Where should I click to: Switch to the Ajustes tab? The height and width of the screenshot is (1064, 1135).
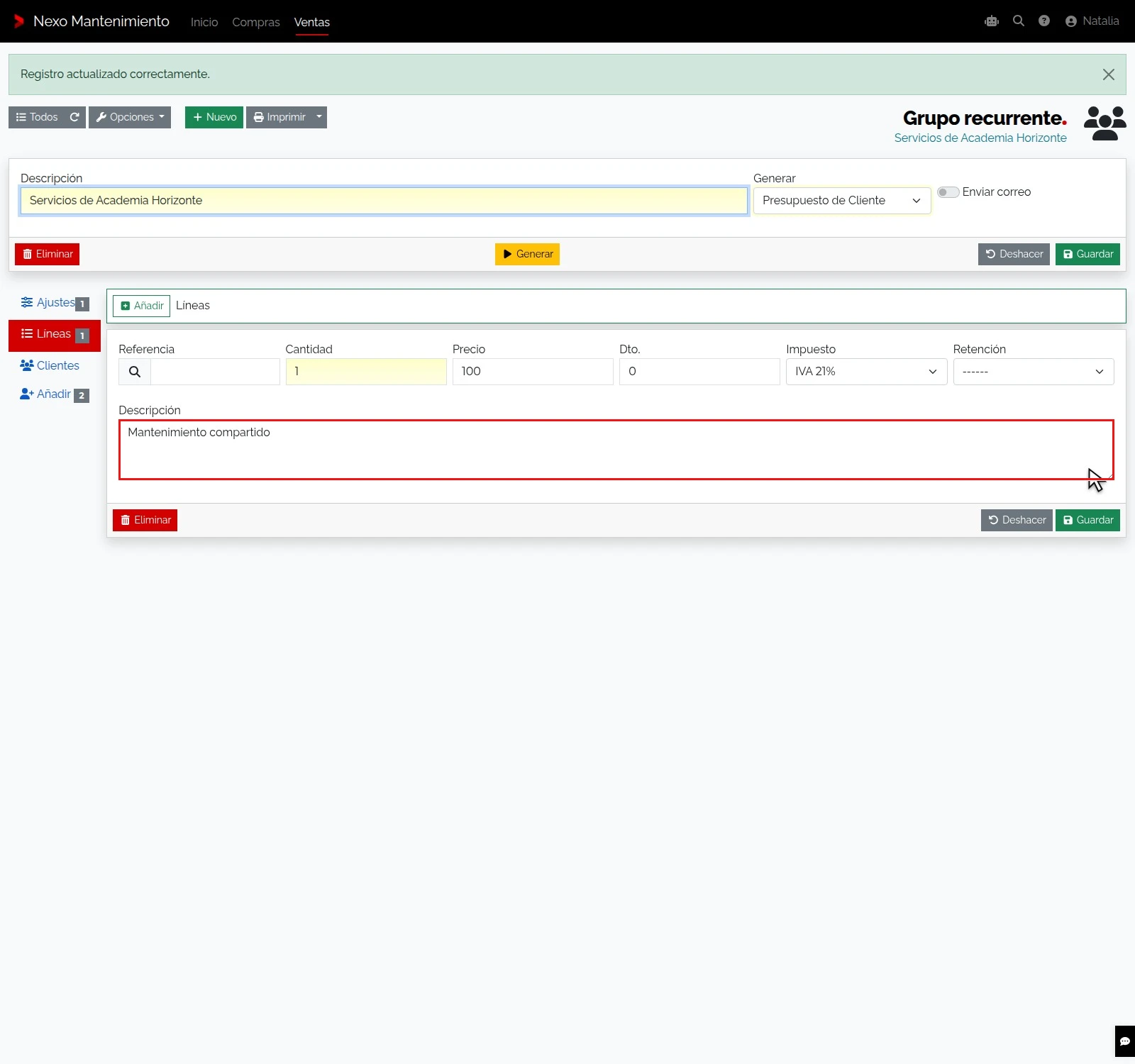55,303
